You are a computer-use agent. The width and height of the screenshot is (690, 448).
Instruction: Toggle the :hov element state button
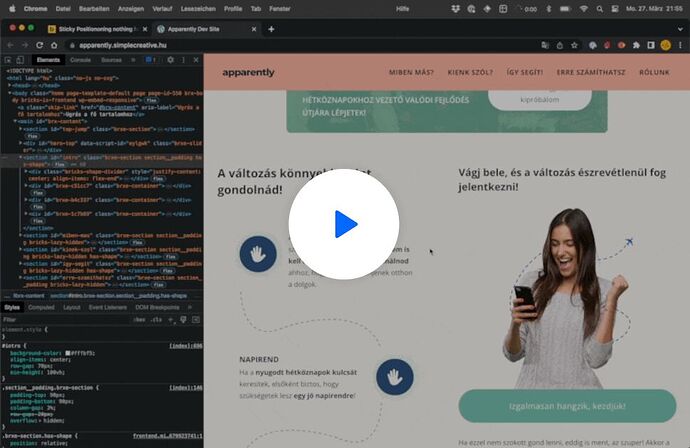(139, 319)
